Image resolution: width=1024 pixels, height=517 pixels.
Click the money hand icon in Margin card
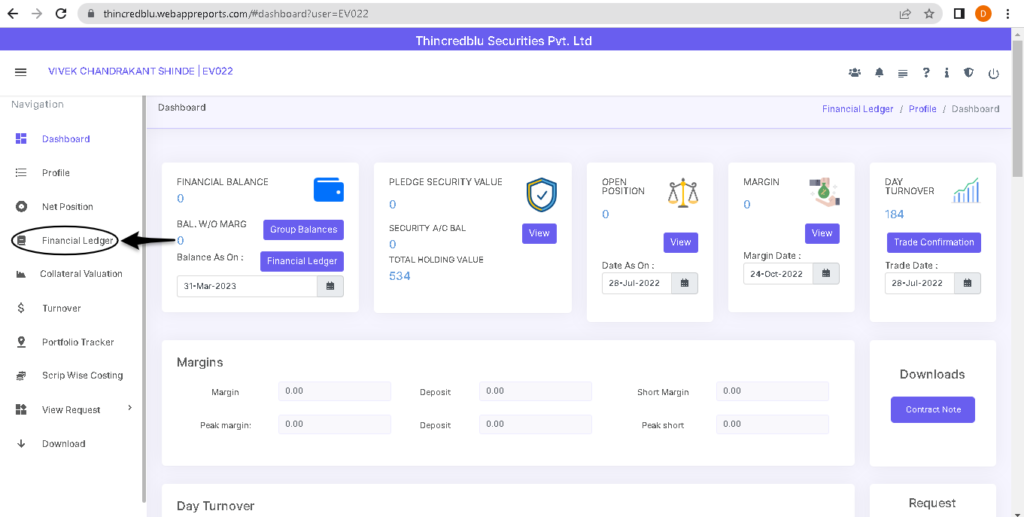[x=824, y=191]
